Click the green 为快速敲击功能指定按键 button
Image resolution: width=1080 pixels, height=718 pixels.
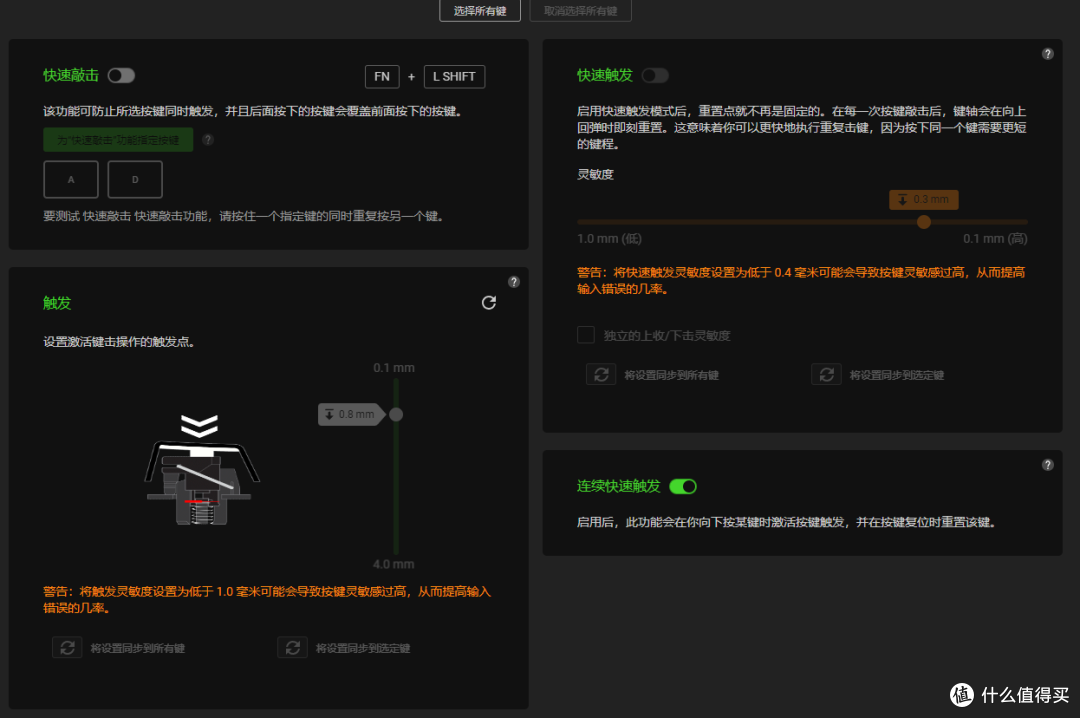[x=118, y=140]
